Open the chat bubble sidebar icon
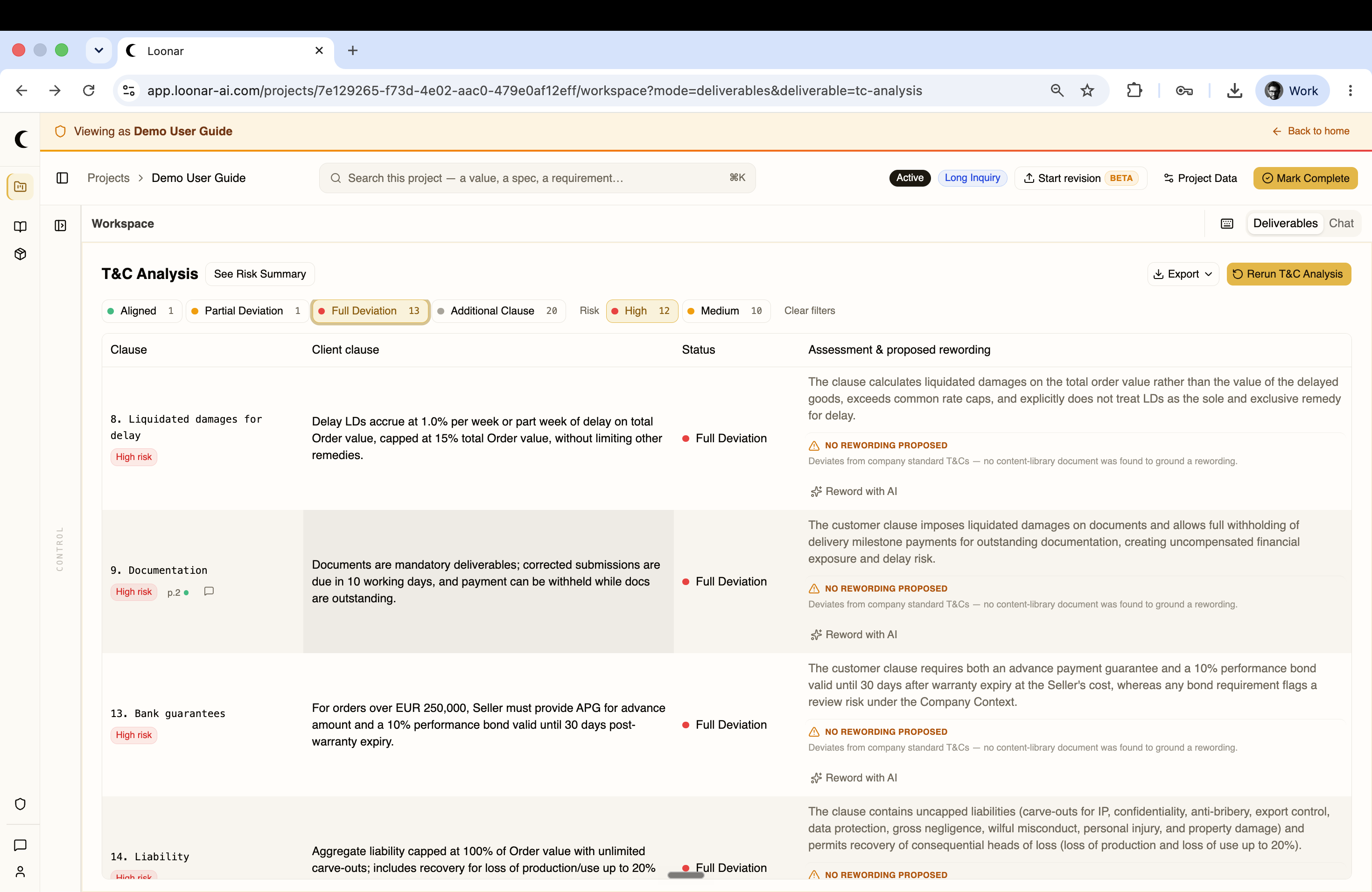 pos(20,845)
